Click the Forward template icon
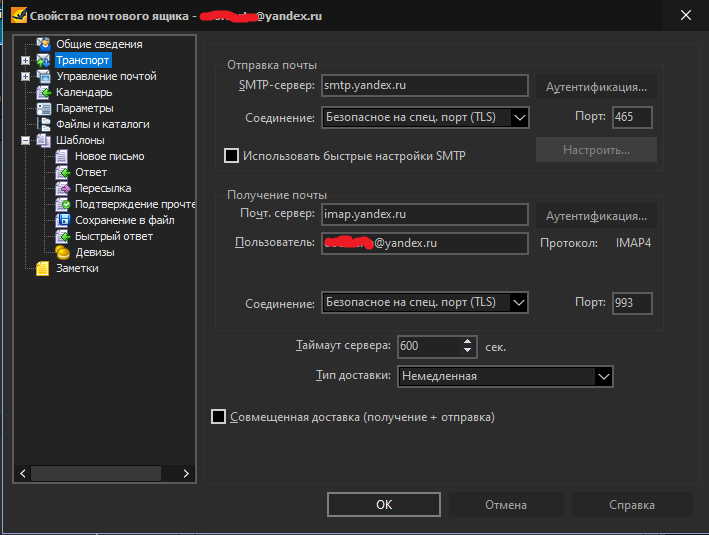Screen dimensions: 709x535 coord(62,188)
